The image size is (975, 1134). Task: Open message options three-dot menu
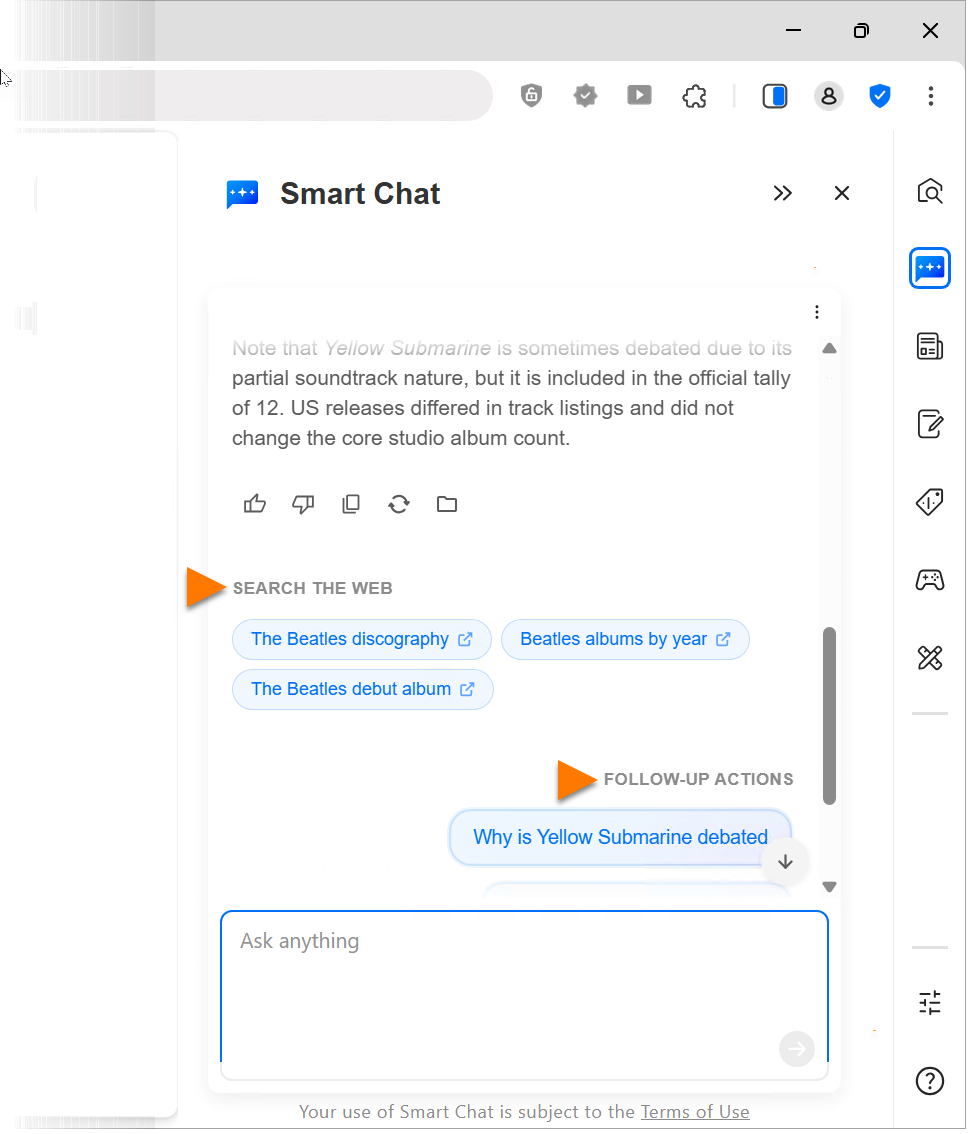[x=817, y=312]
